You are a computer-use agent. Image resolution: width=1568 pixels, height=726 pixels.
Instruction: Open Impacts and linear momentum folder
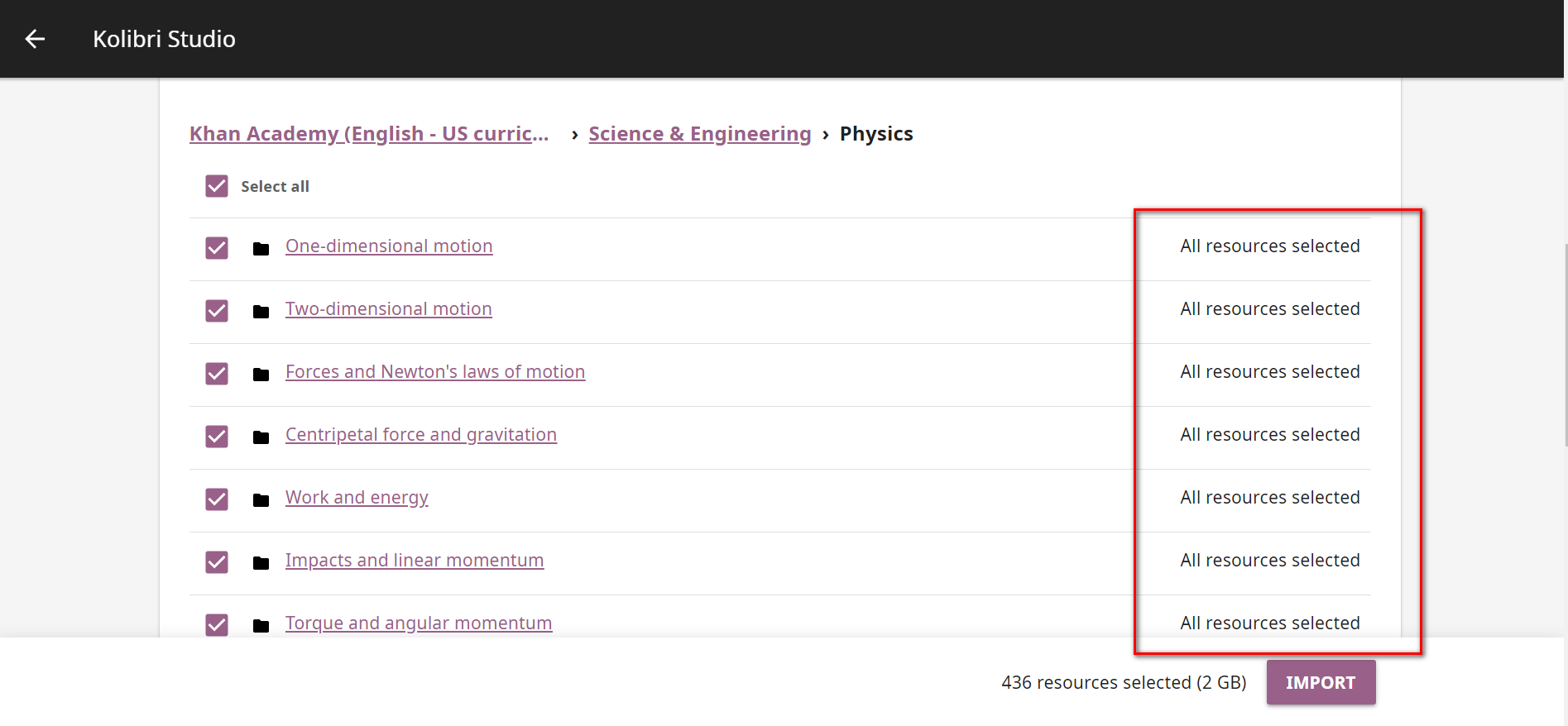tap(414, 561)
